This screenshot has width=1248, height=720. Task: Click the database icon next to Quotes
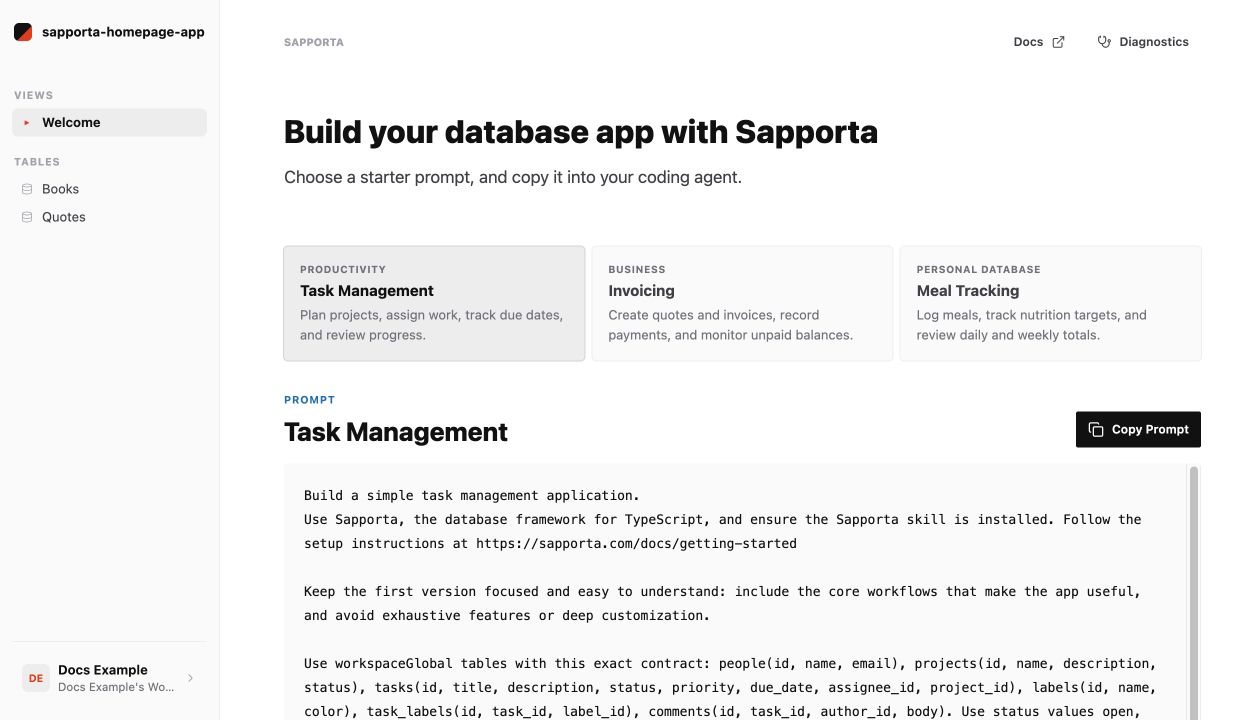pos(27,217)
